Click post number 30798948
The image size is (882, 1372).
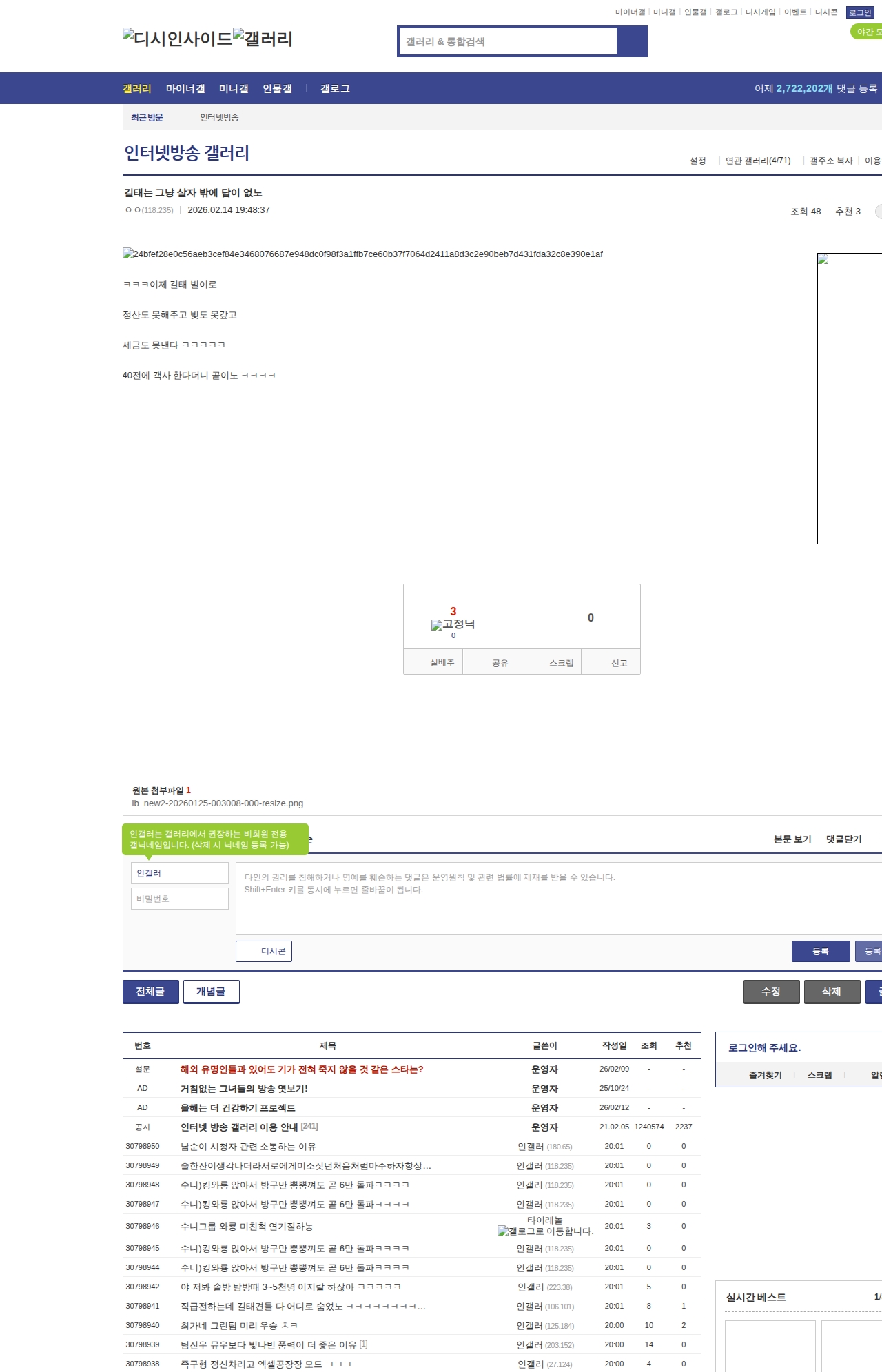[x=143, y=1185]
